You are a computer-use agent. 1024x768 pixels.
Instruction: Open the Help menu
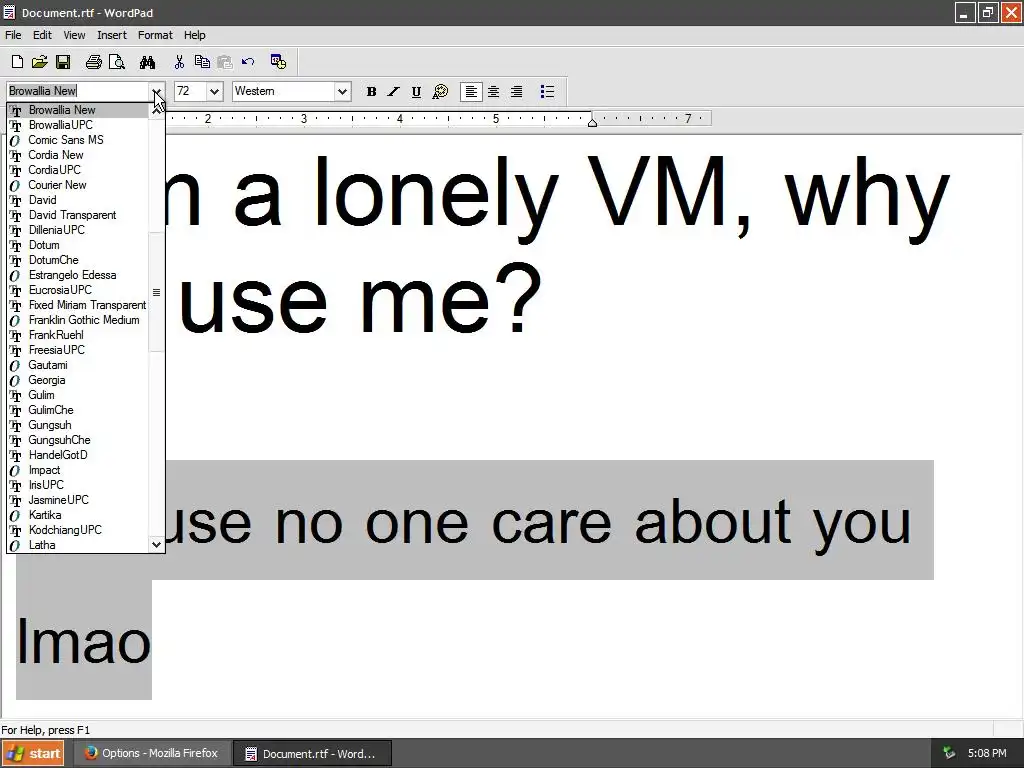click(195, 35)
